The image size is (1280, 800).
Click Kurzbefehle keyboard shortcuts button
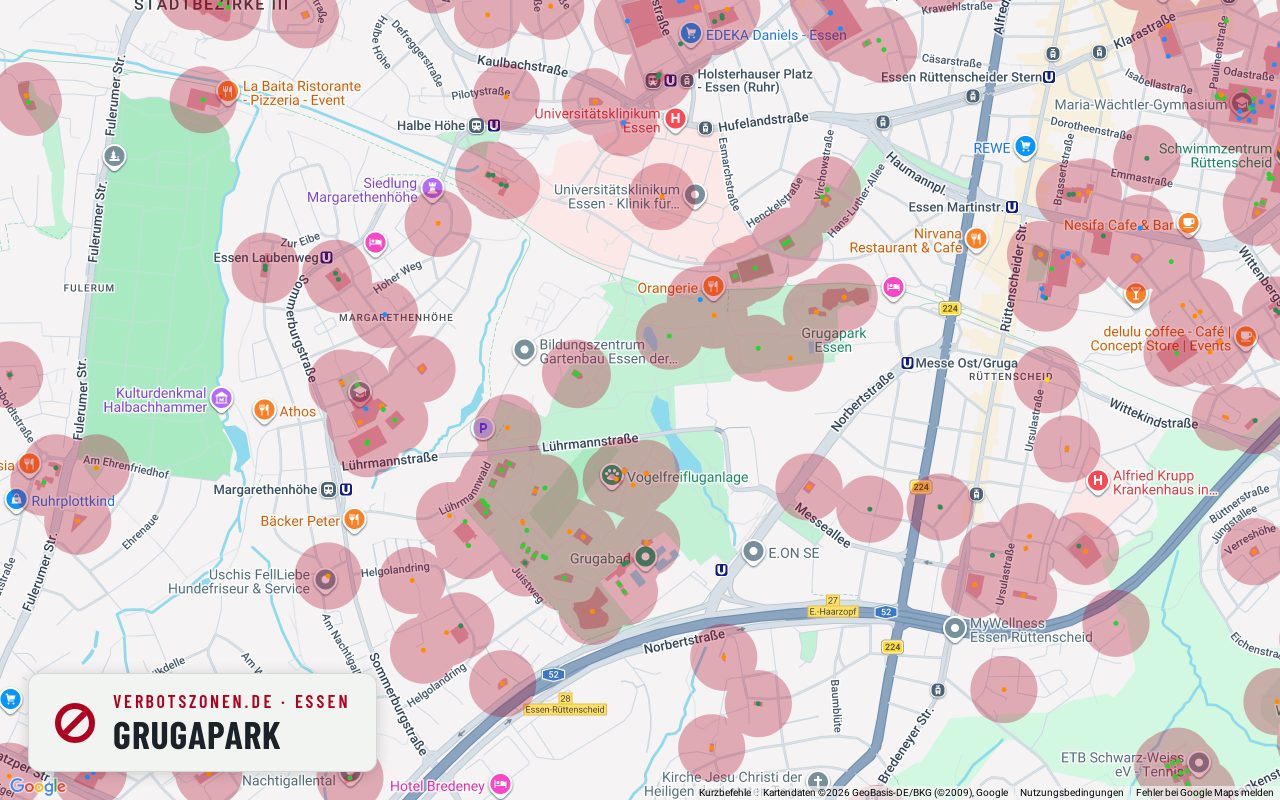725,792
